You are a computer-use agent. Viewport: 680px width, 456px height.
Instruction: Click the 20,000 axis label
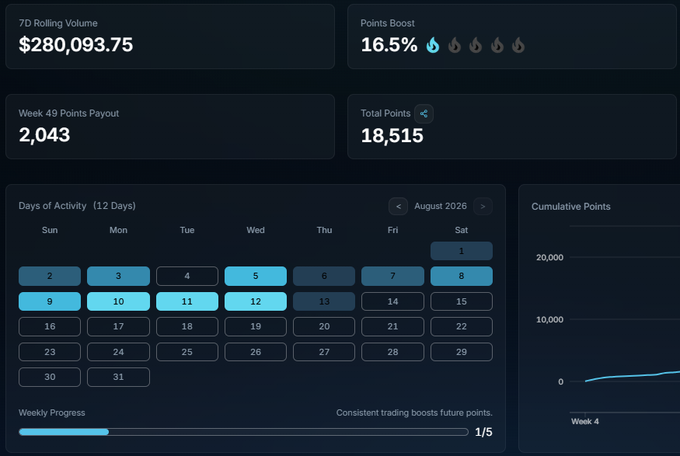coord(549,257)
